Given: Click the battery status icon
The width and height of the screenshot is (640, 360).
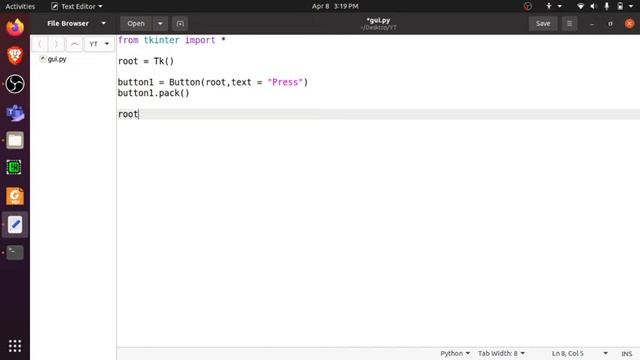Looking at the screenshot, I should [620, 6].
